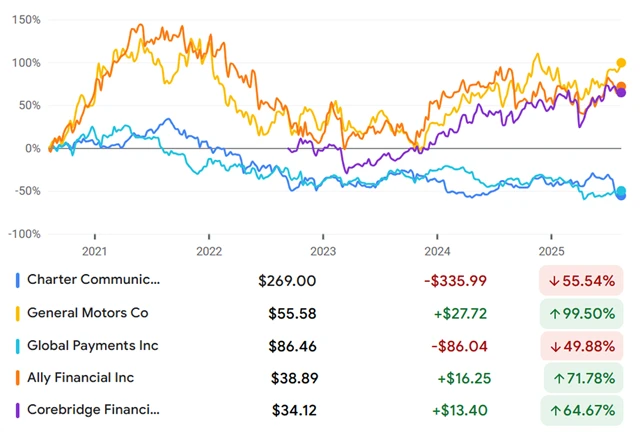The width and height of the screenshot is (640, 432).
Task: Click the purple Corebridge endpoint dot on chart
Action: [621, 93]
